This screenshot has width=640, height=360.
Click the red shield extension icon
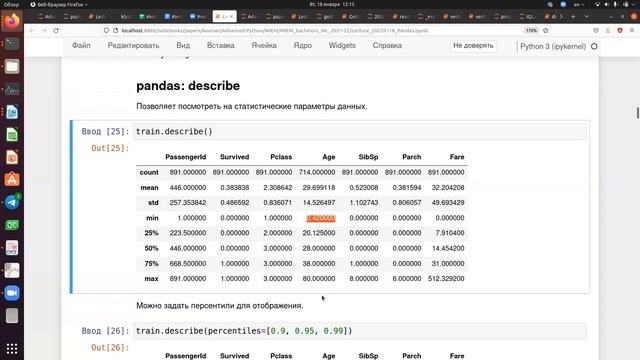coord(620,31)
